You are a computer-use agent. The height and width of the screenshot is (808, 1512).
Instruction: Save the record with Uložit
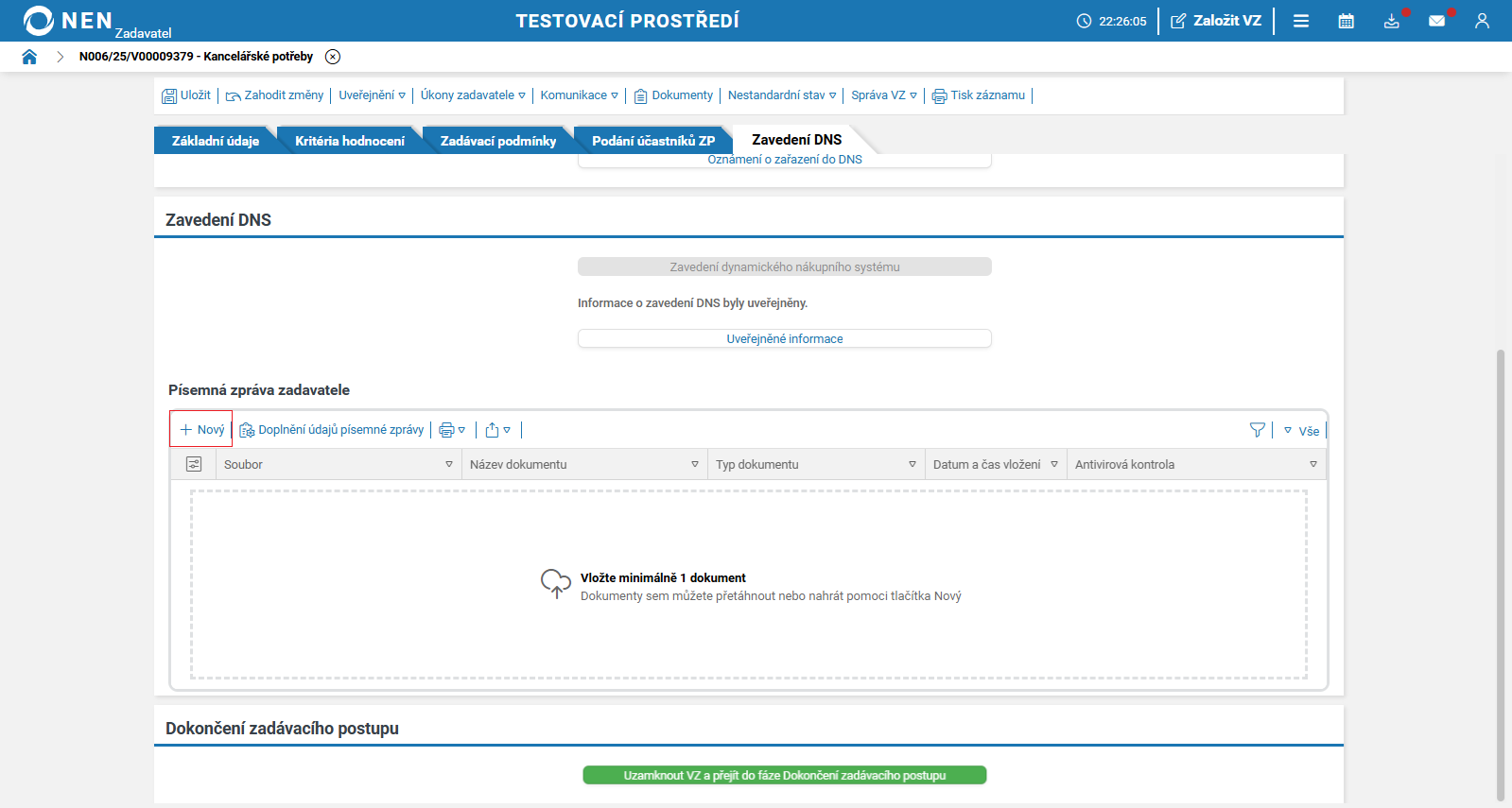click(186, 95)
